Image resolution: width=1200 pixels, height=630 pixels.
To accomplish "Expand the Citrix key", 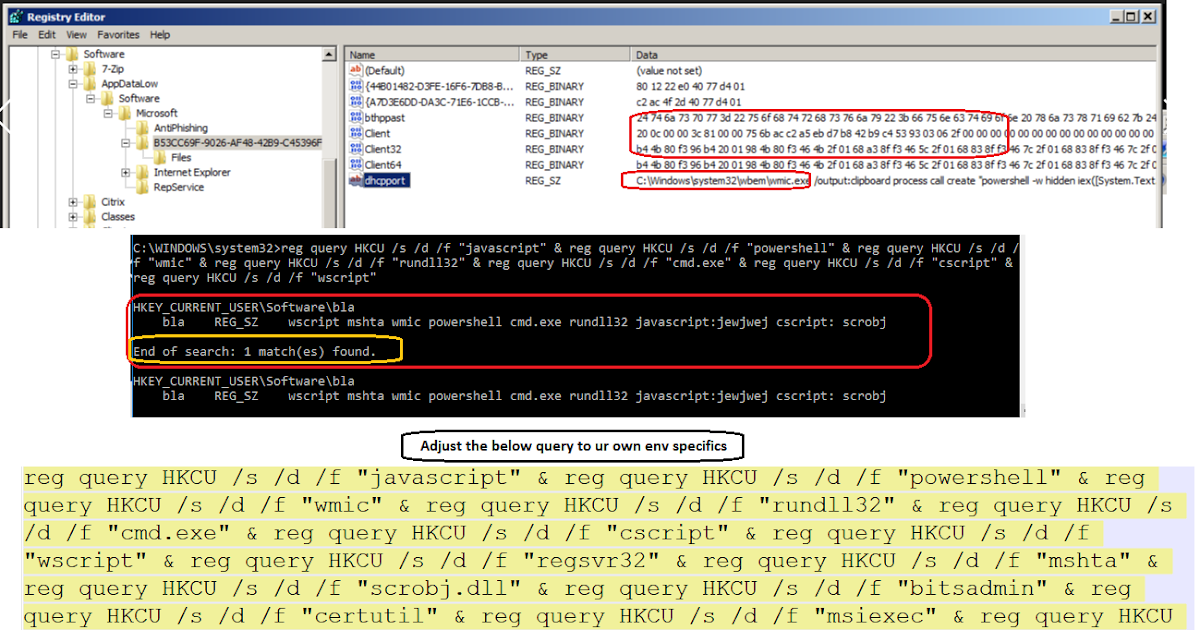I will [x=74, y=202].
